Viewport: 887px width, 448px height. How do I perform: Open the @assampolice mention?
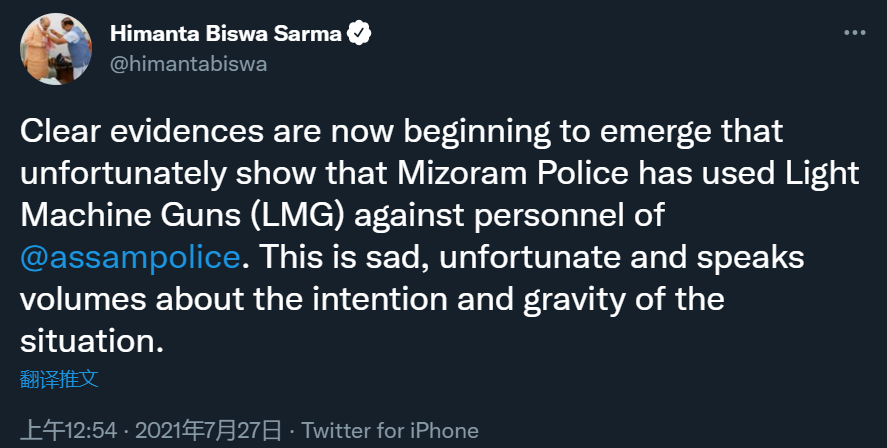[131, 256]
